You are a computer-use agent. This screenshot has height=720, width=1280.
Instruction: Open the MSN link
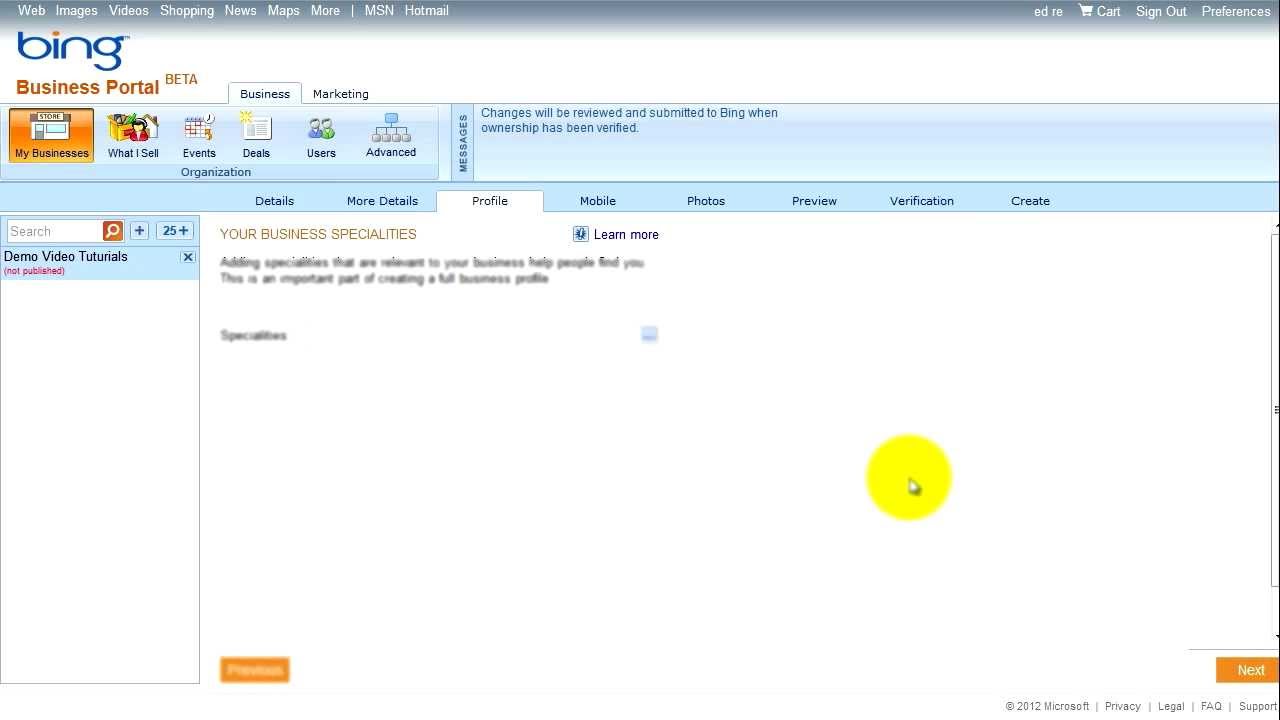point(379,11)
